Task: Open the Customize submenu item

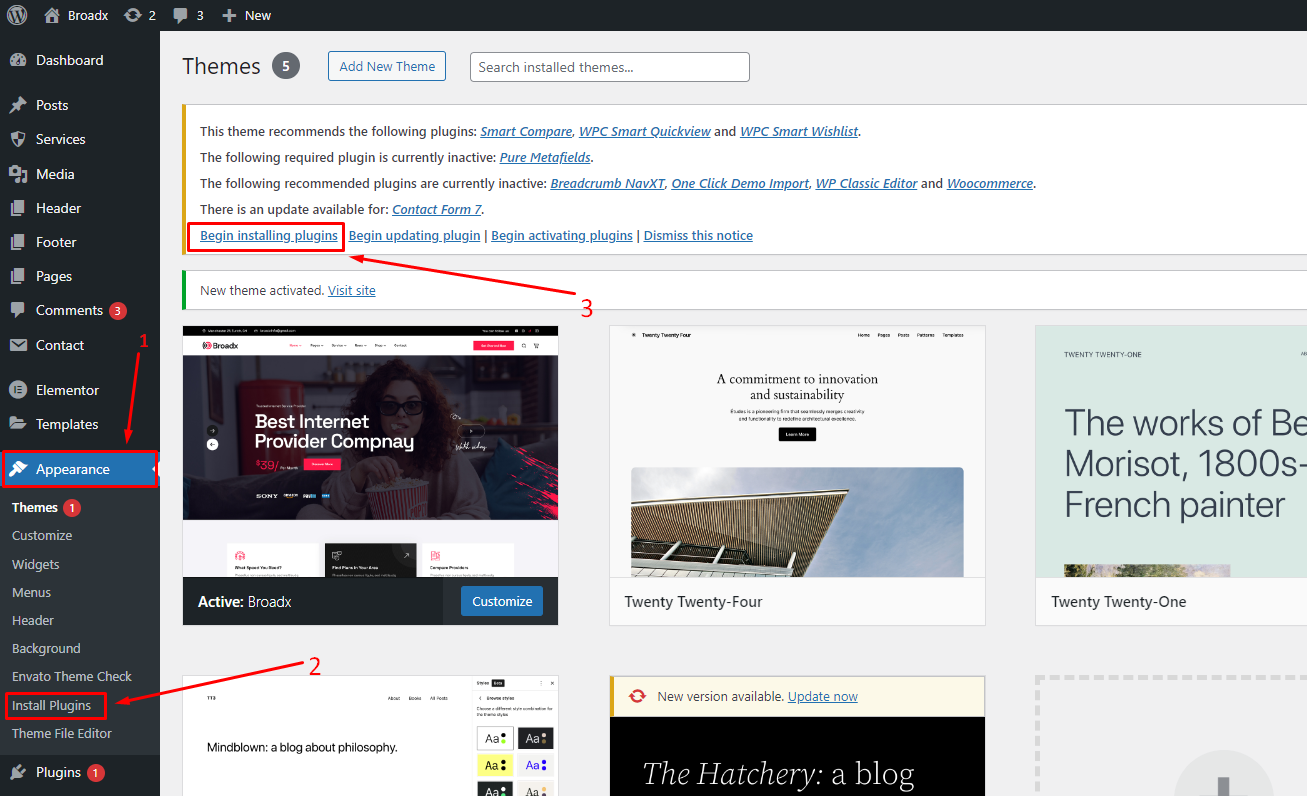Action: pos(42,536)
